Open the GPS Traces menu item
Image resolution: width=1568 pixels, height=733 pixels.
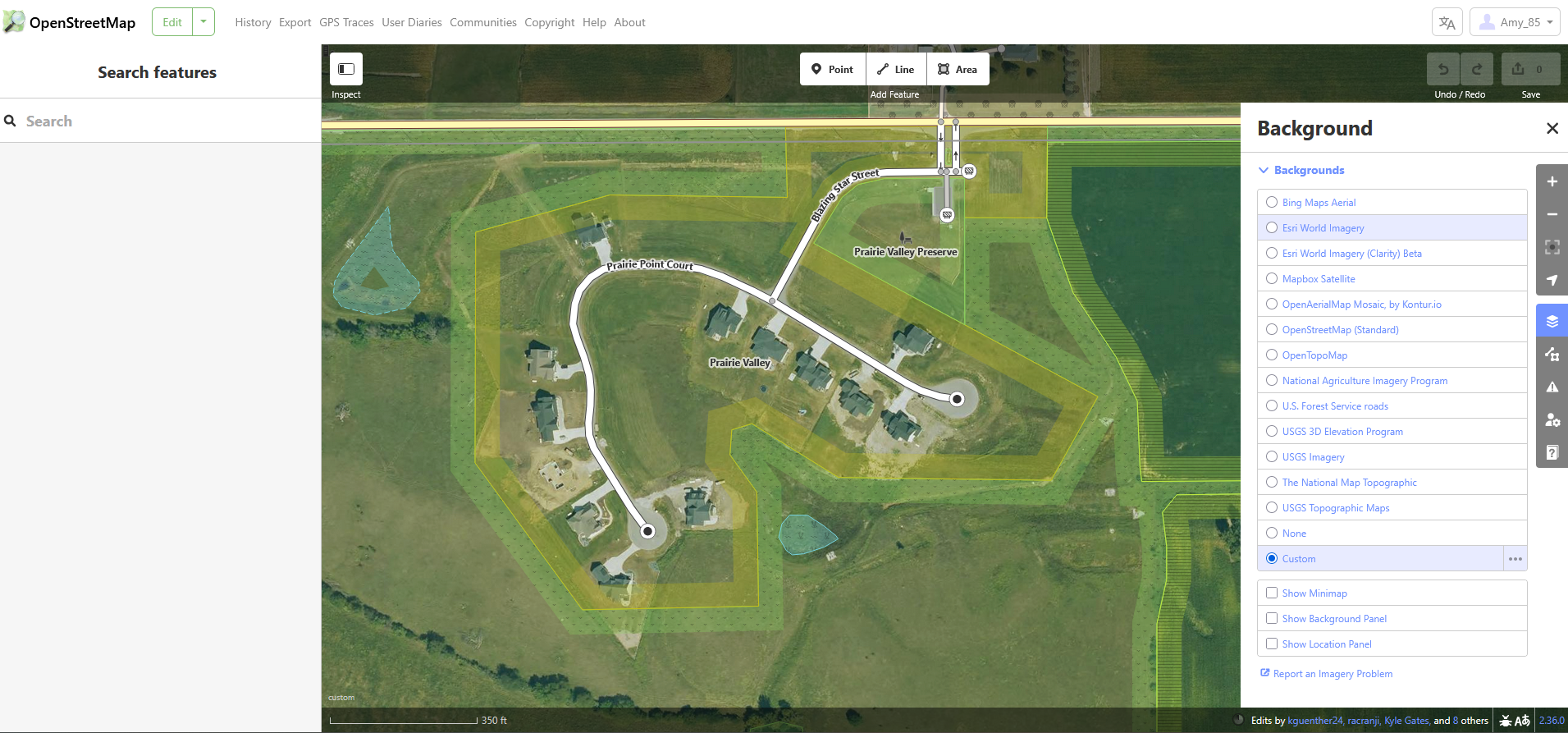346,23
